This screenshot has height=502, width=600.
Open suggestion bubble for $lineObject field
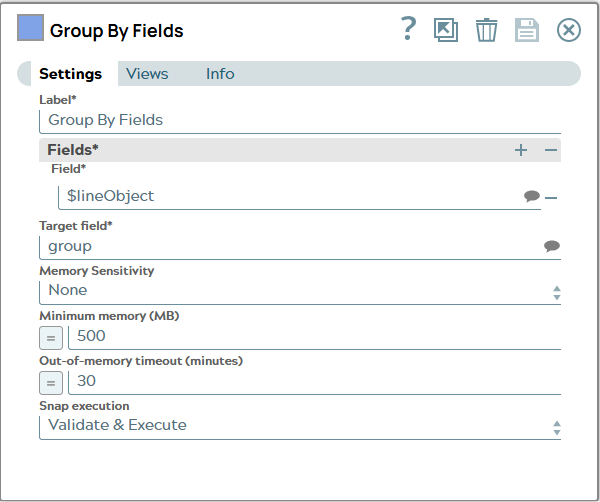tap(532, 196)
